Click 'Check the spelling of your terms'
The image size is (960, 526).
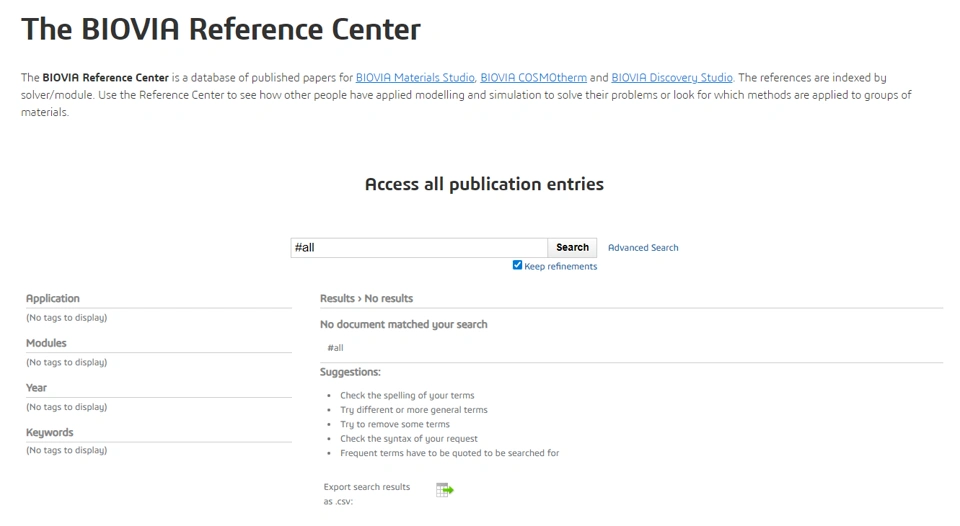407,396
